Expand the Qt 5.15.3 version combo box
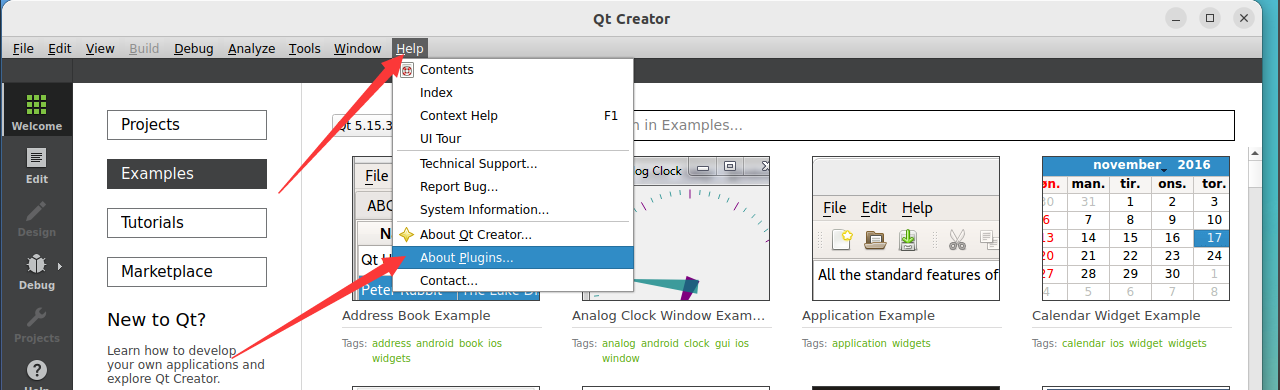The height and width of the screenshot is (390, 1280). [363, 126]
